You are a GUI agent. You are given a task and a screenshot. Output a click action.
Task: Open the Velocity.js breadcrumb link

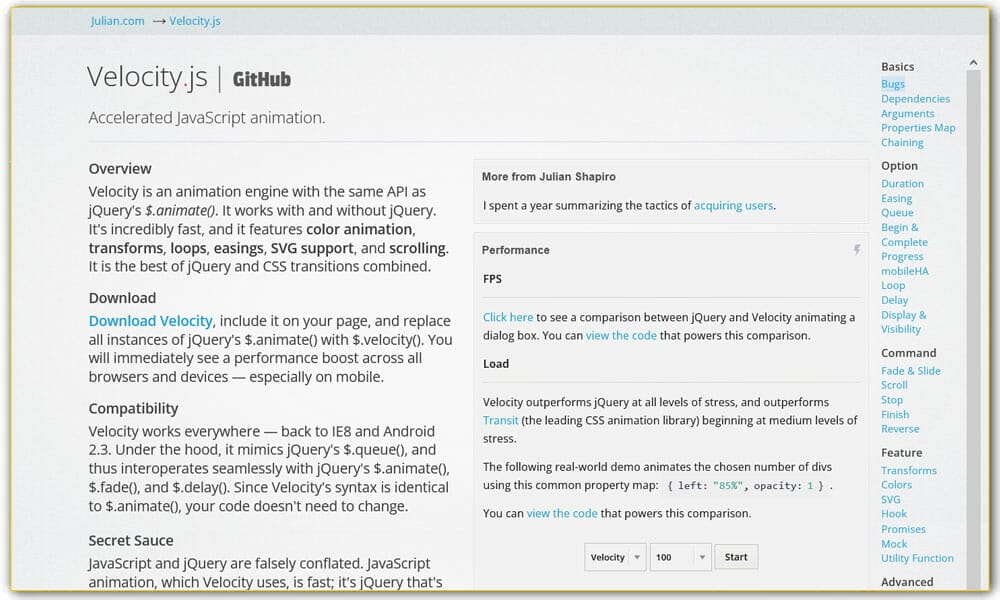(195, 21)
